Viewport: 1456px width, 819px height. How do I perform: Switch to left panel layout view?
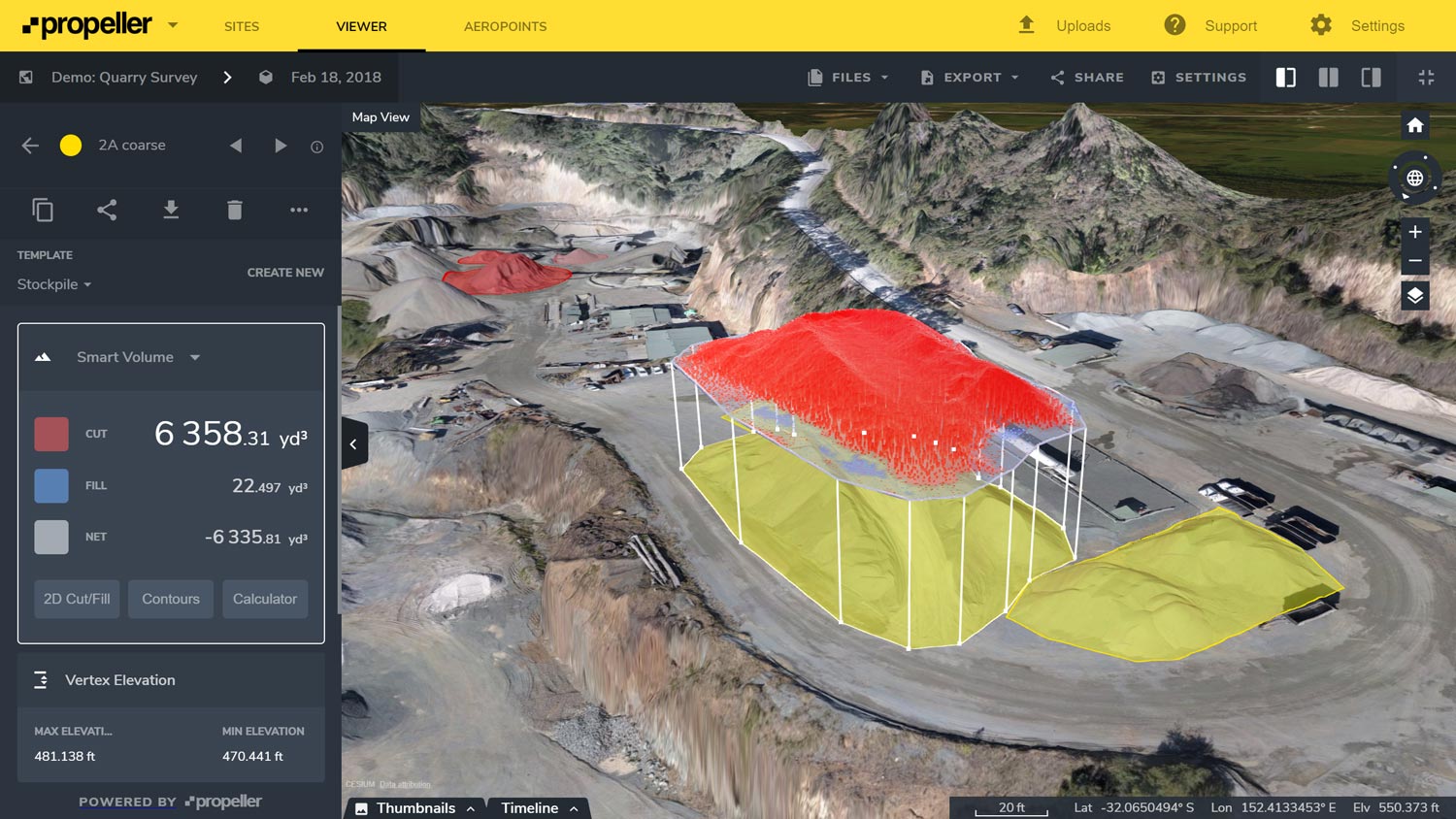[x=1285, y=78]
